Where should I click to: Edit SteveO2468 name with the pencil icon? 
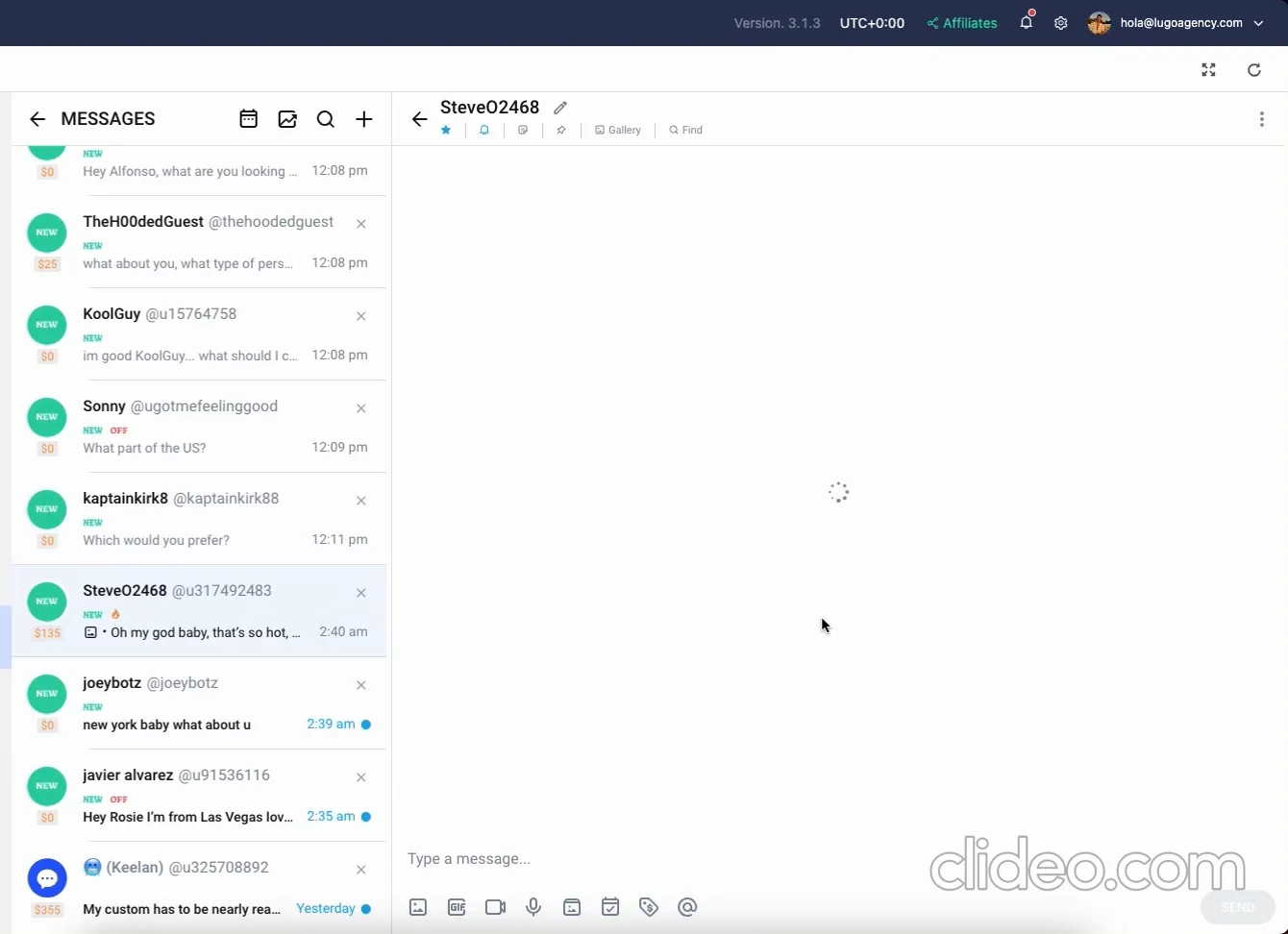(560, 108)
